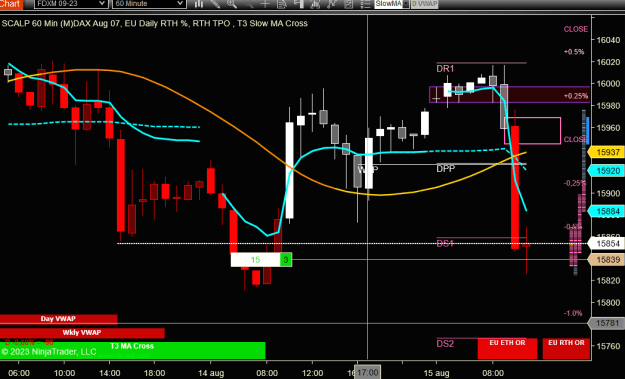Click the 15884 cyan price marker

[x=607, y=211]
